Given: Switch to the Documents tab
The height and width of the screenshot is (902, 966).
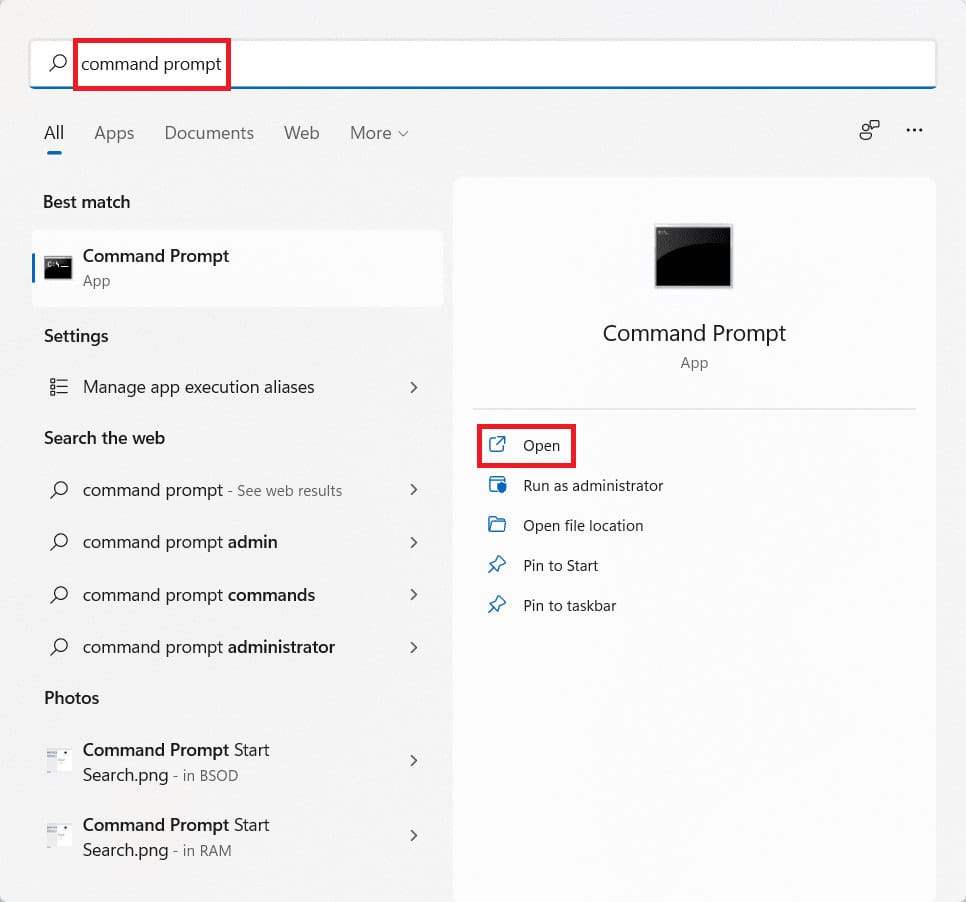Looking at the screenshot, I should pos(209,133).
